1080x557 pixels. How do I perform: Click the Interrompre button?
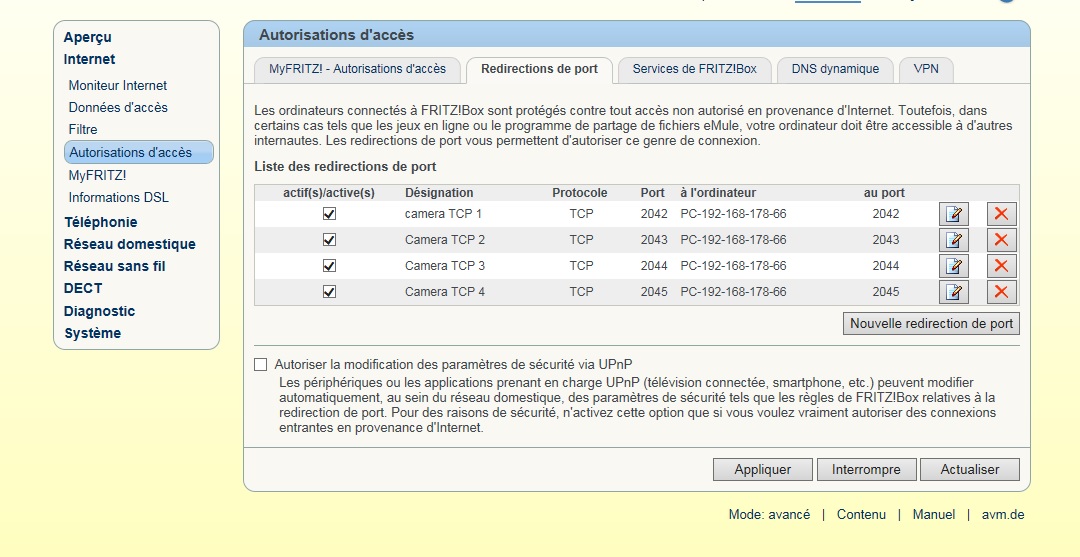click(866, 470)
